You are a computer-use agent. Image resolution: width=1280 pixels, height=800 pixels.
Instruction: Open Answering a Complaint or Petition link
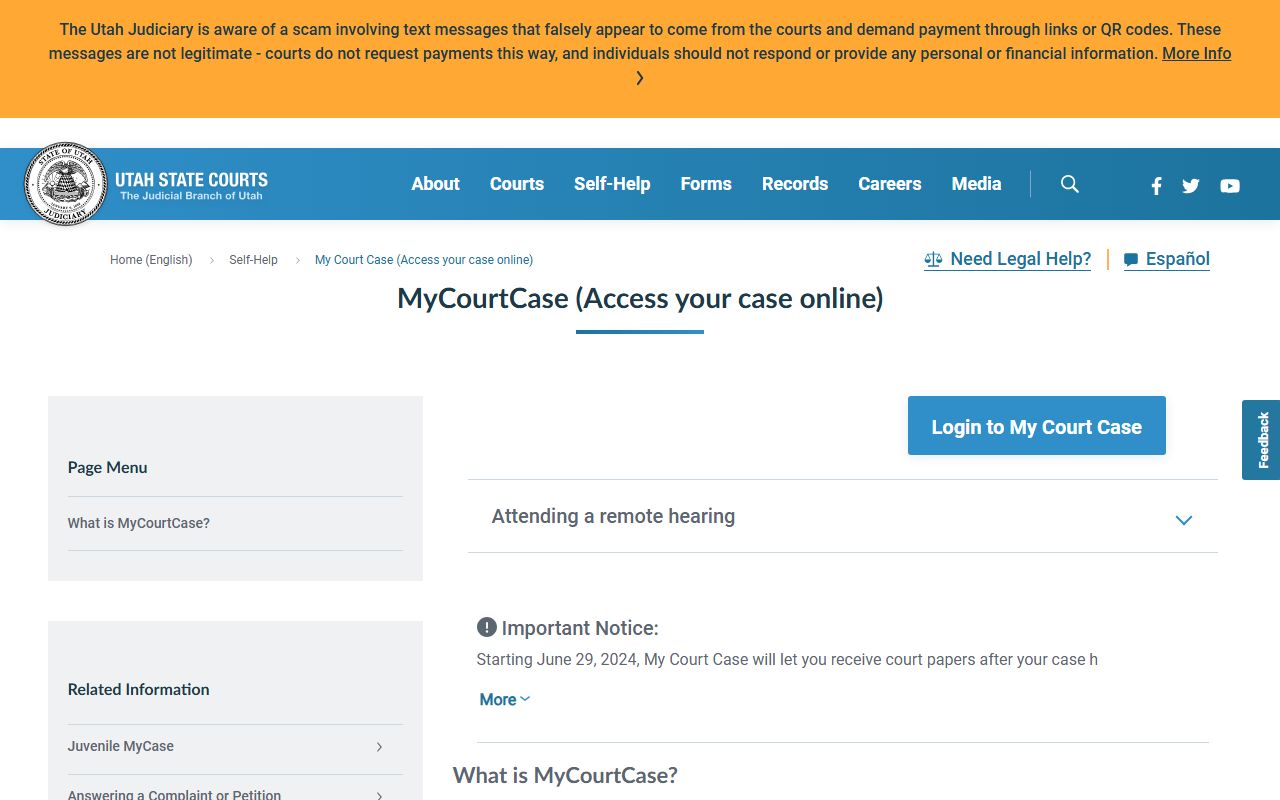(x=174, y=795)
